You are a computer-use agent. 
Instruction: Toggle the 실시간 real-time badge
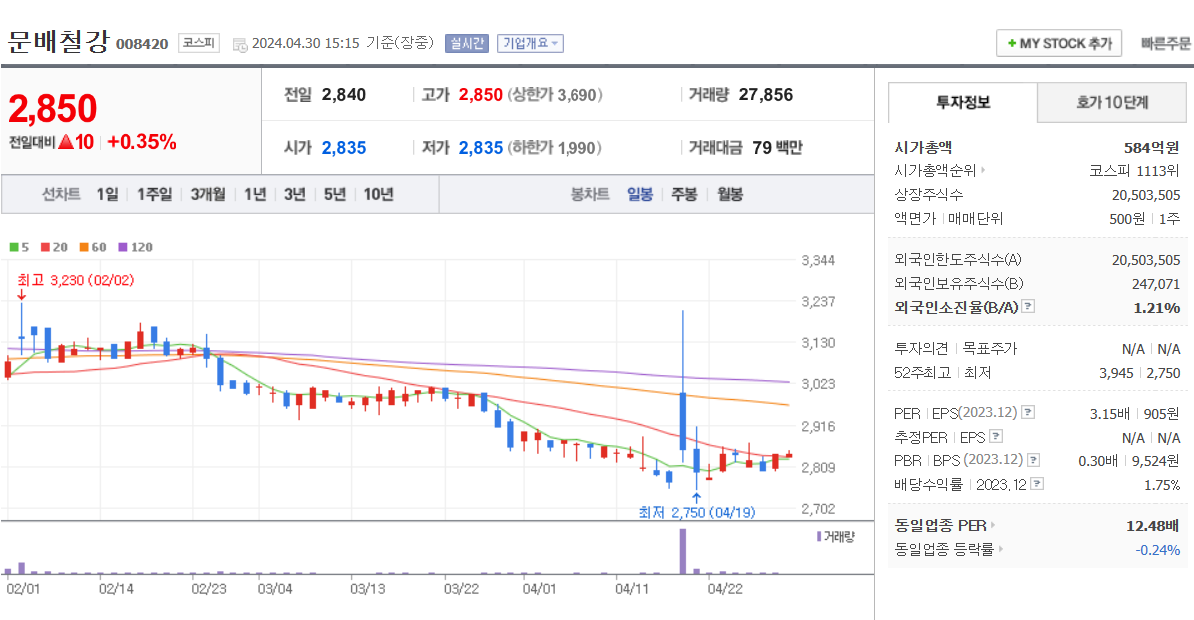(x=466, y=43)
